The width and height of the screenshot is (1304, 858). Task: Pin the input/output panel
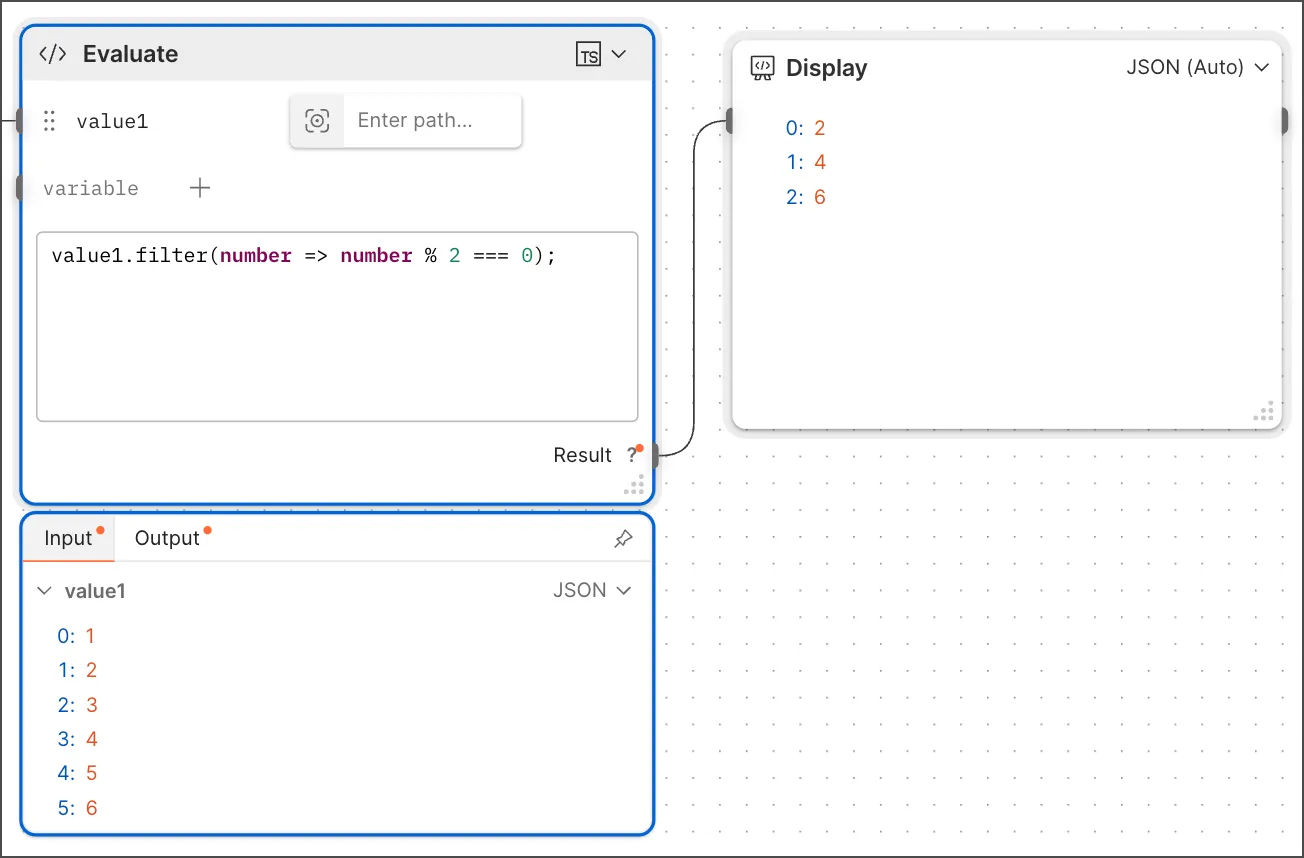click(x=623, y=539)
